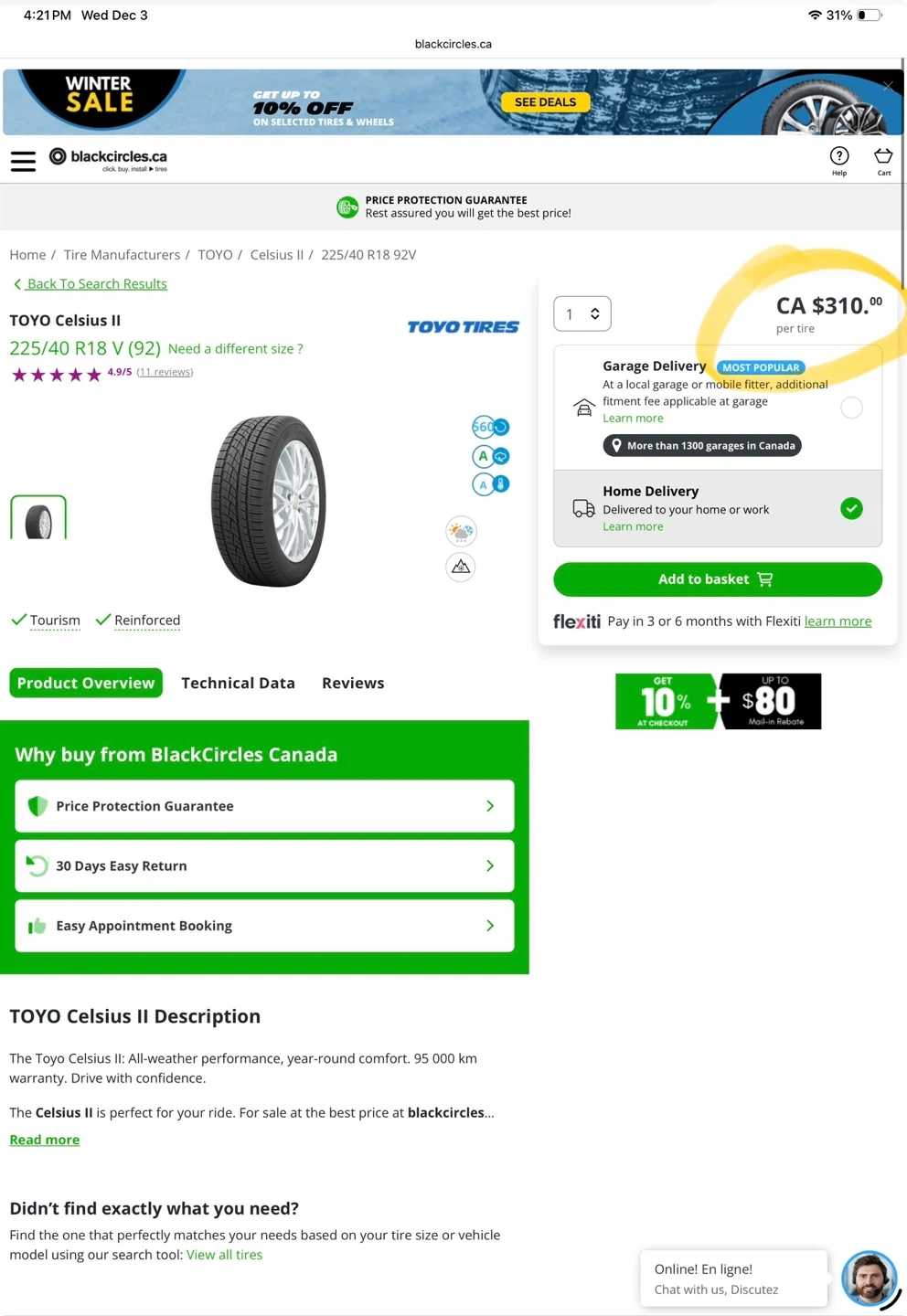Click the Add to basket button
907x1316 pixels.
click(717, 579)
